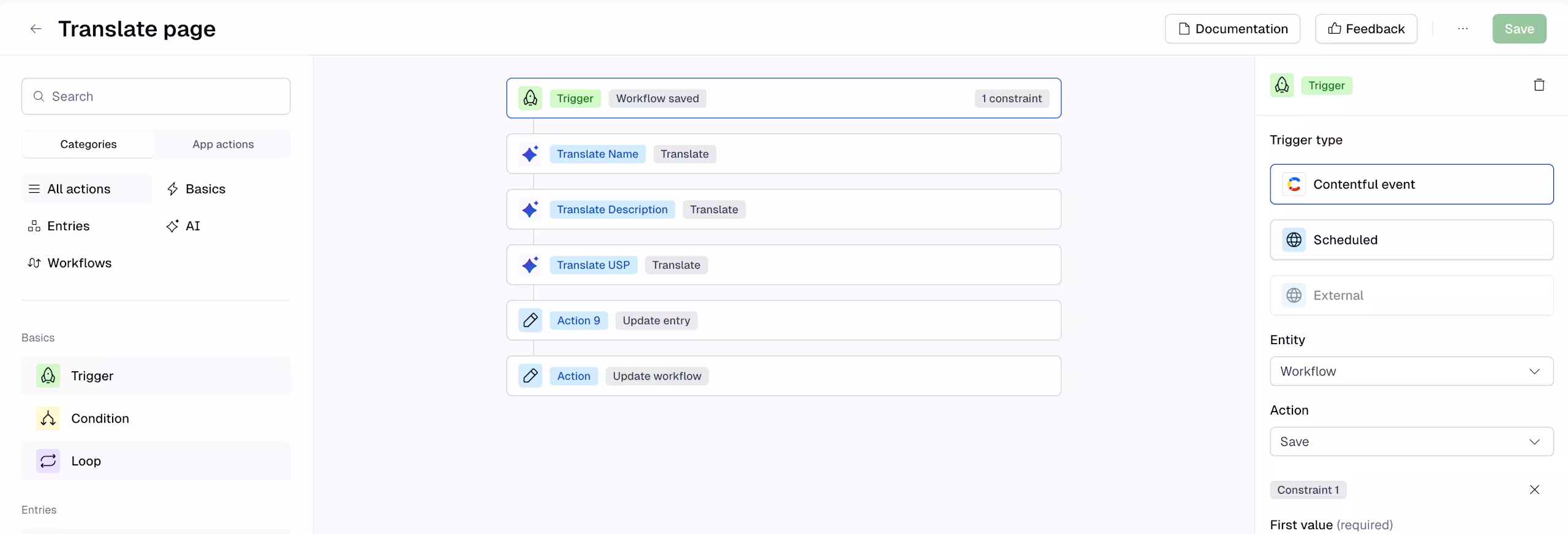Go back using the left arrow icon
This screenshot has width=1568, height=534.
[x=36, y=29]
